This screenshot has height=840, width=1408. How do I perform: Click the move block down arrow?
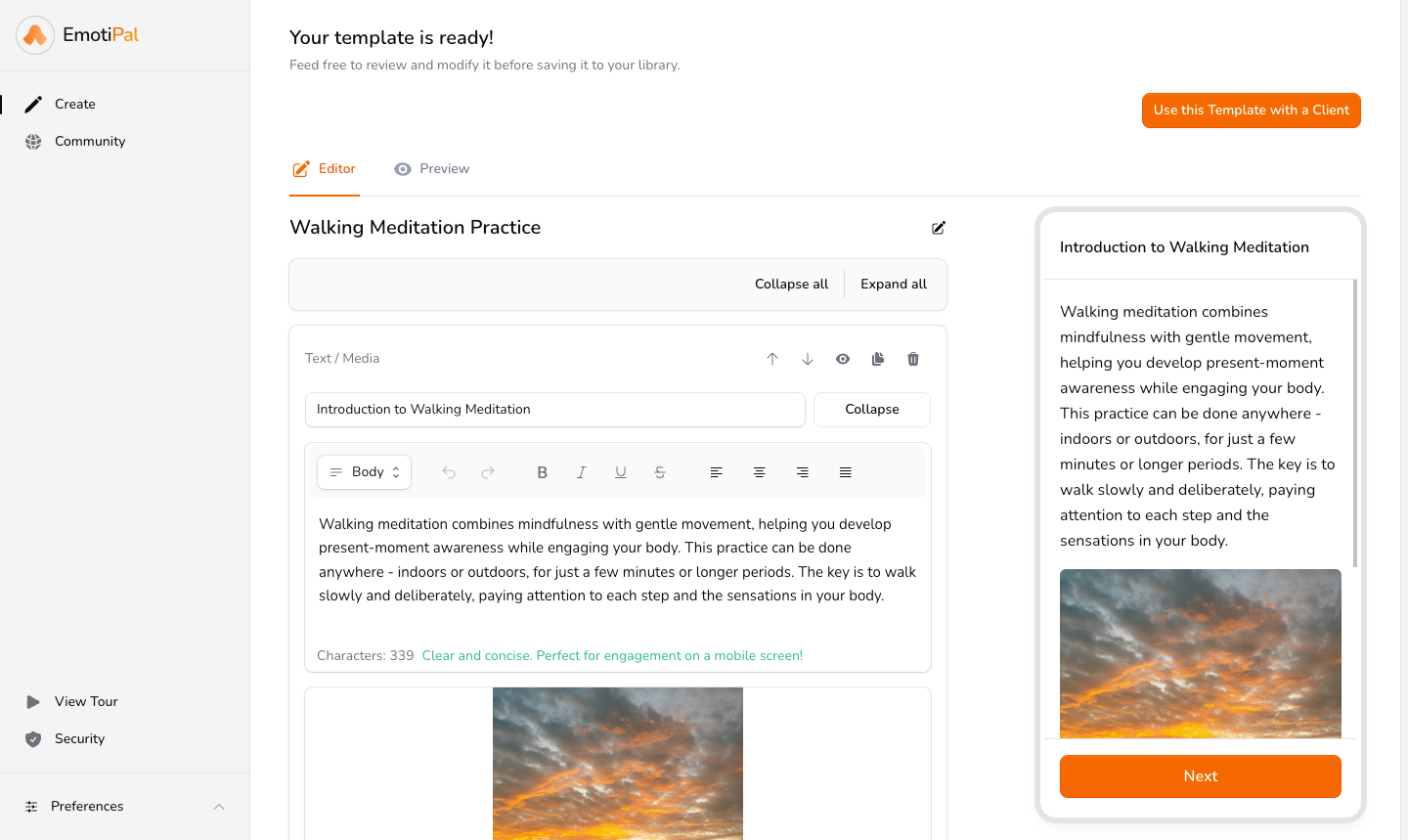coord(808,359)
